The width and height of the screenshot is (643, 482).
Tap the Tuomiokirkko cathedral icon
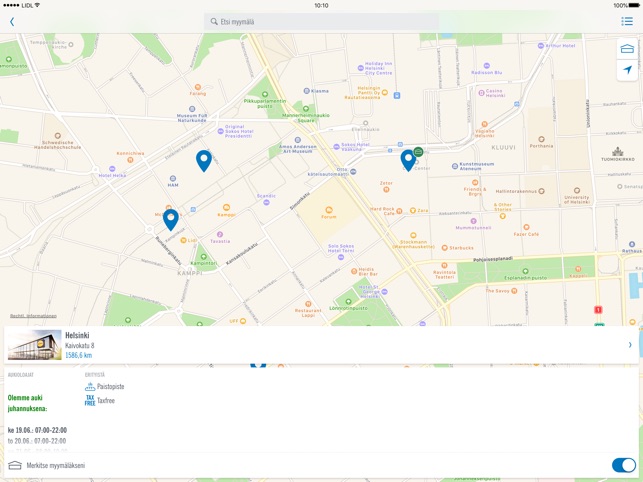click(618, 152)
